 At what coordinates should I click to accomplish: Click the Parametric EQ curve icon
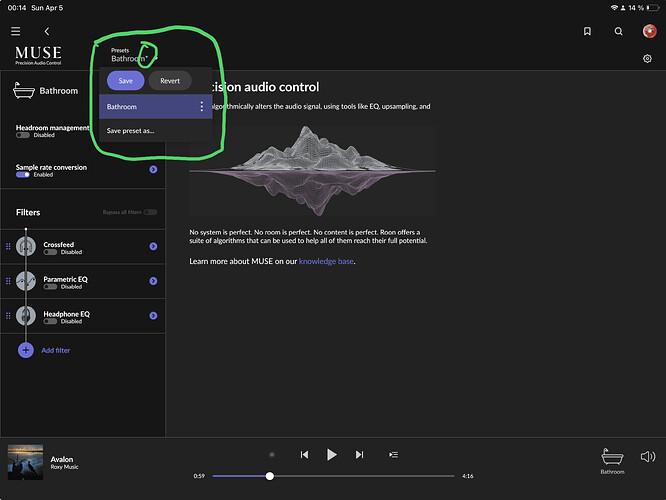coord(26,281)
